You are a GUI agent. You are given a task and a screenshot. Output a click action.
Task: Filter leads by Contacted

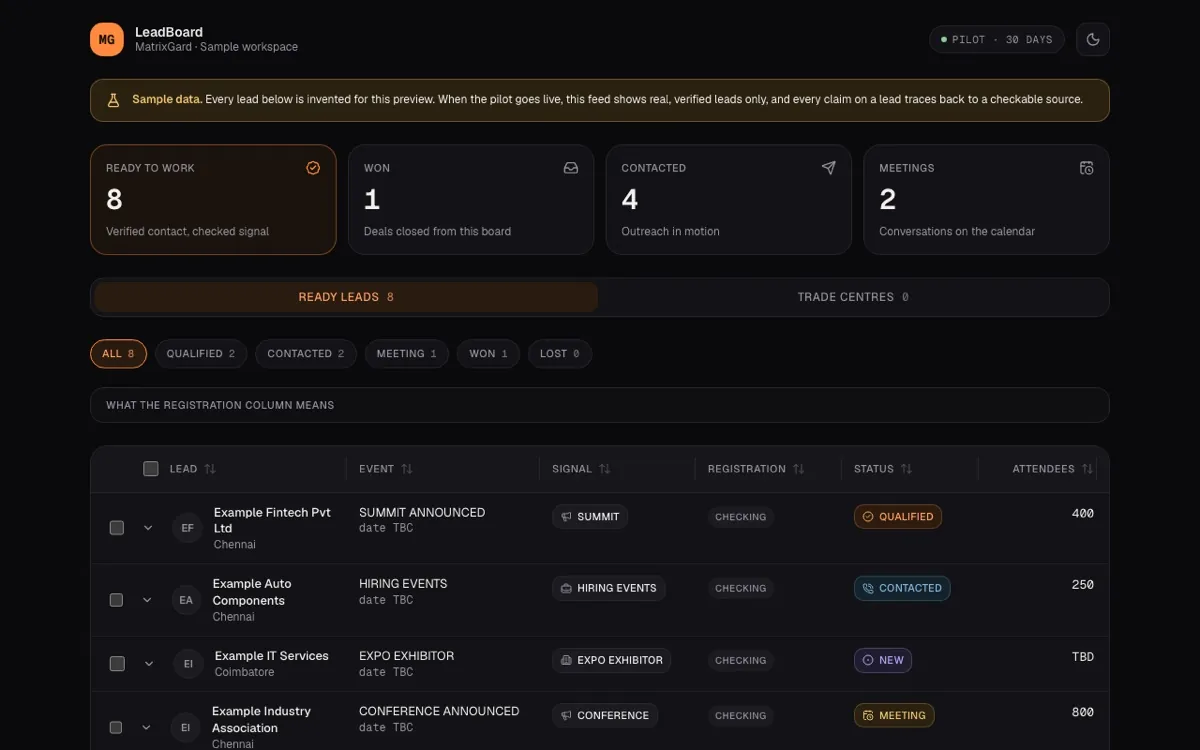[306, 354]
